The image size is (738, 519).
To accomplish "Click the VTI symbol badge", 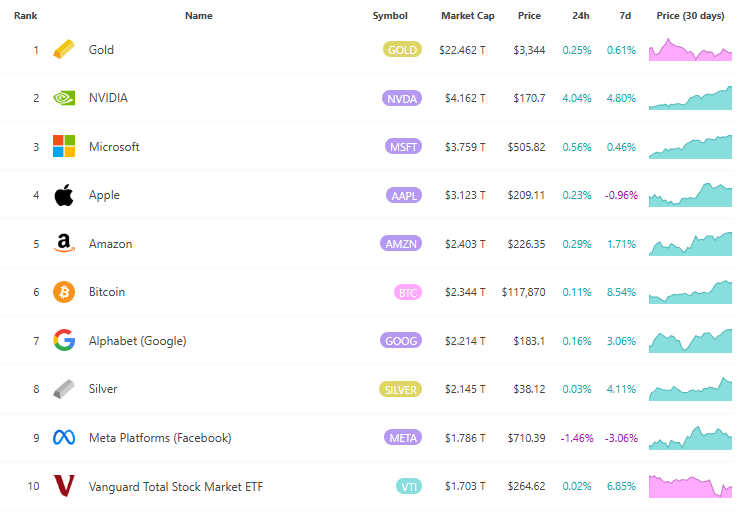I will click(x=409, y=487).
